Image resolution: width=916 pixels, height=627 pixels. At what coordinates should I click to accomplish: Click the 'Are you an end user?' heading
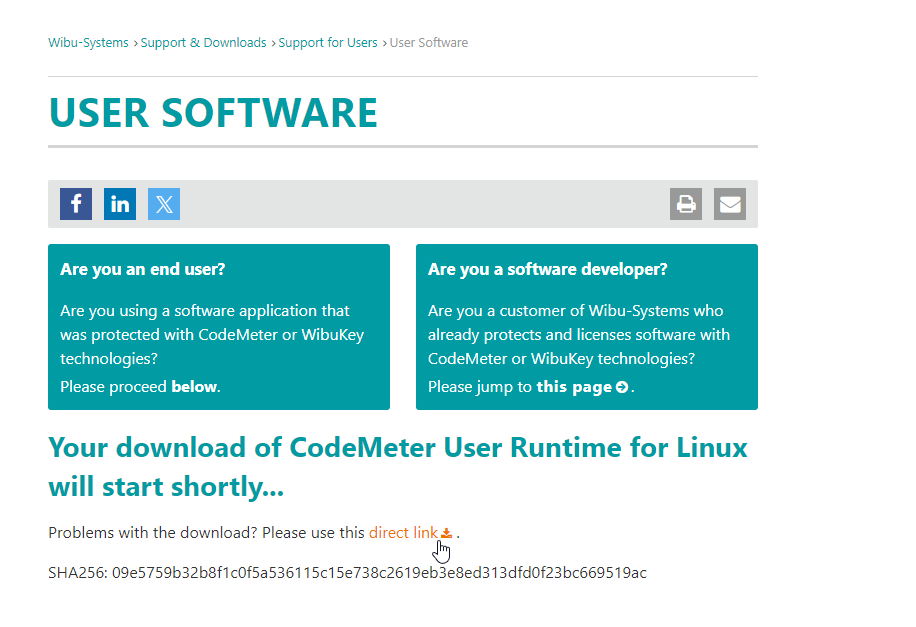pyautogui.click(x=143, y=269)
